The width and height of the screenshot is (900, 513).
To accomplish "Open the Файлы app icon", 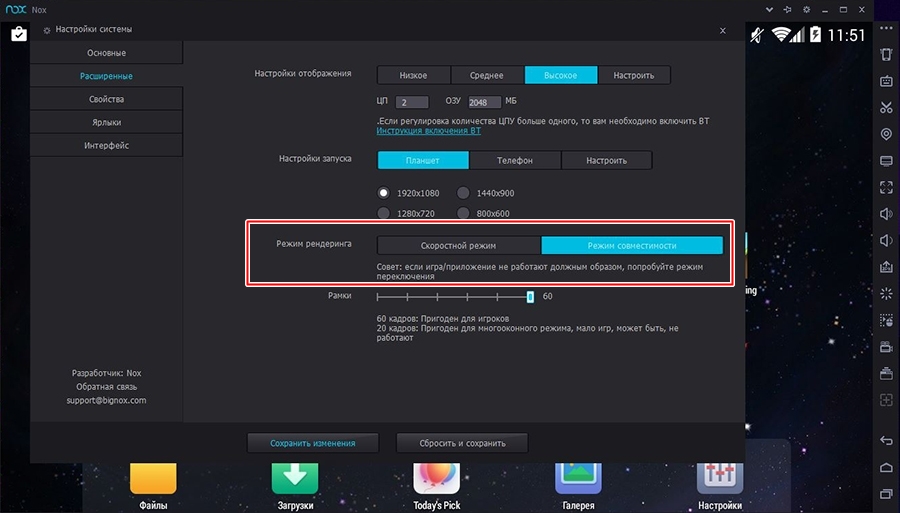I will (x=153, y=479).
